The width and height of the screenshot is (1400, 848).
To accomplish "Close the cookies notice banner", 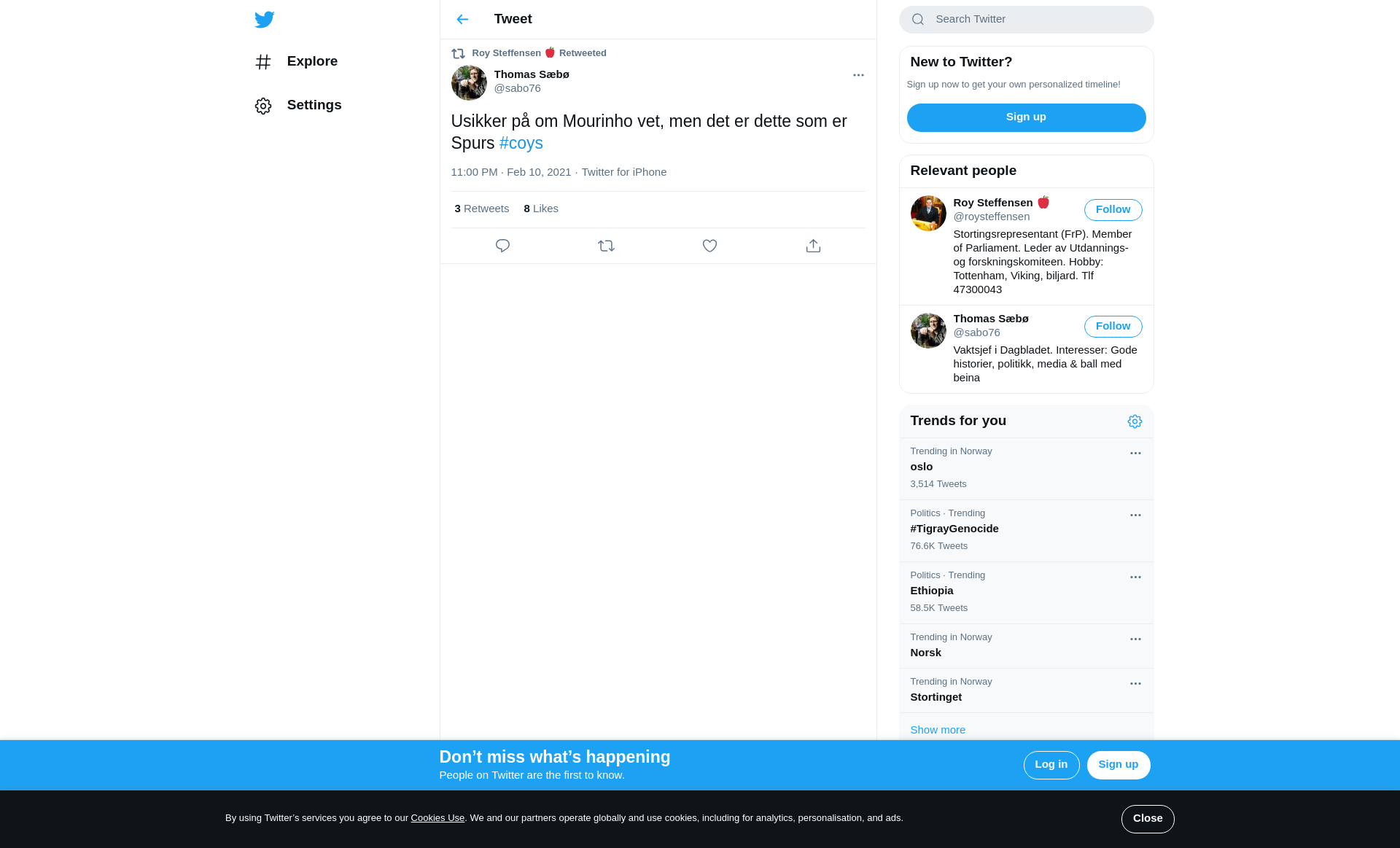I will tap(1147, 819).
